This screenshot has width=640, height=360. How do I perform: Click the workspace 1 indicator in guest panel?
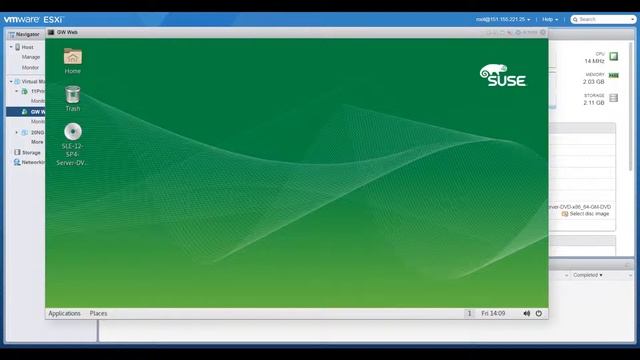coord(469,313)
